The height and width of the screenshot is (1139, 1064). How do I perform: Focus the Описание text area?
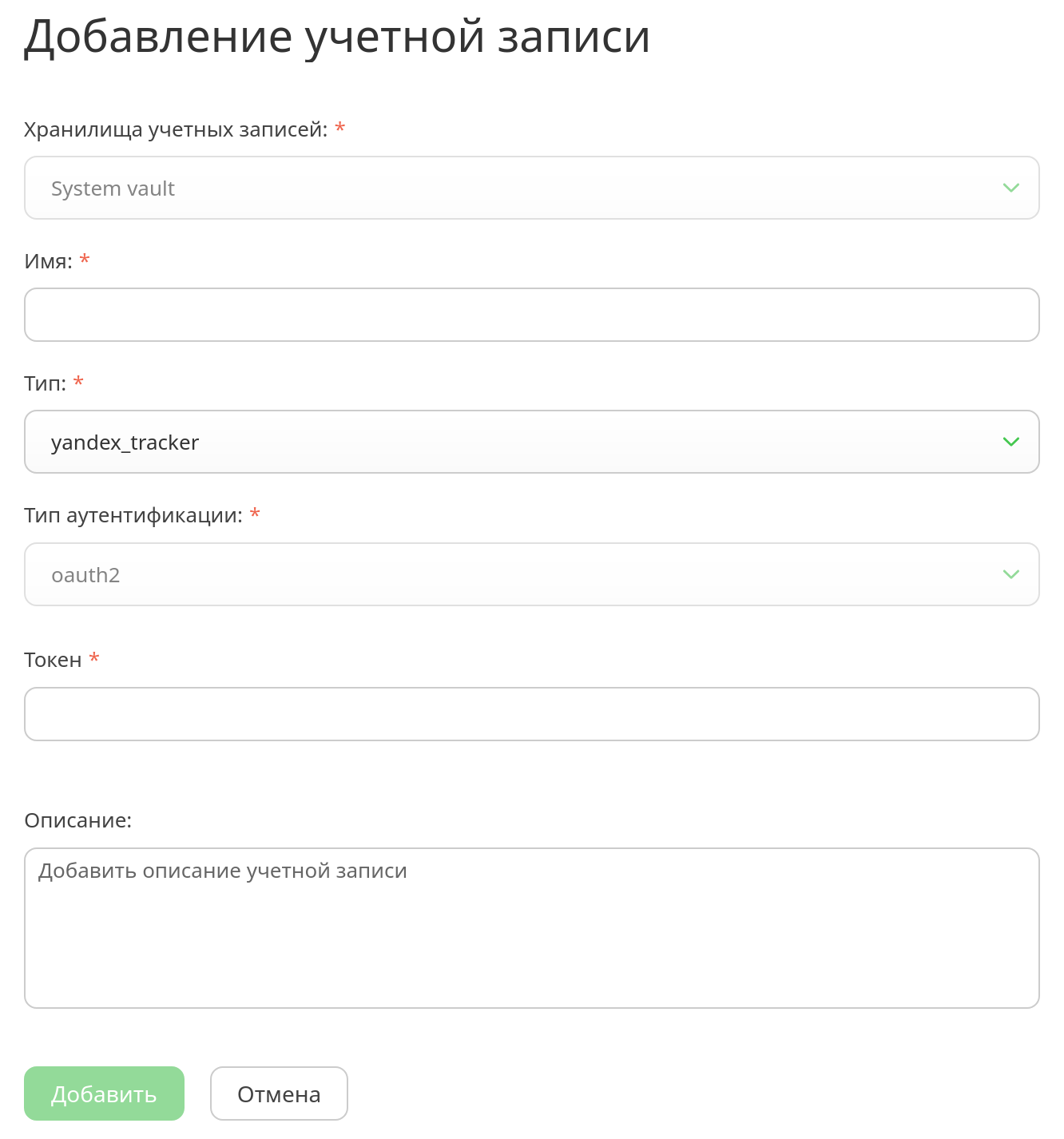(x=532, y=928)
